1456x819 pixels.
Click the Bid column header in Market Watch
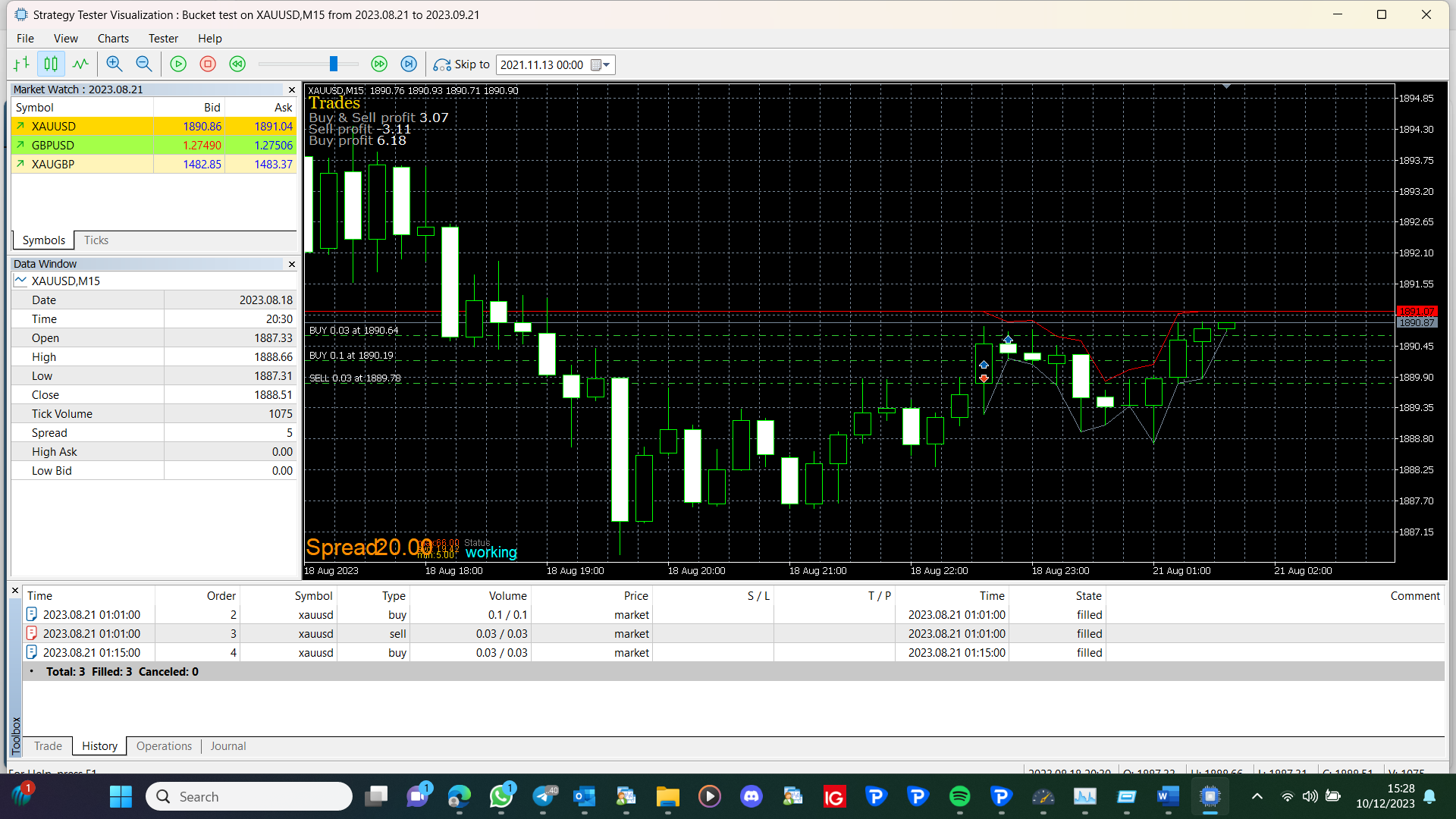190,108
